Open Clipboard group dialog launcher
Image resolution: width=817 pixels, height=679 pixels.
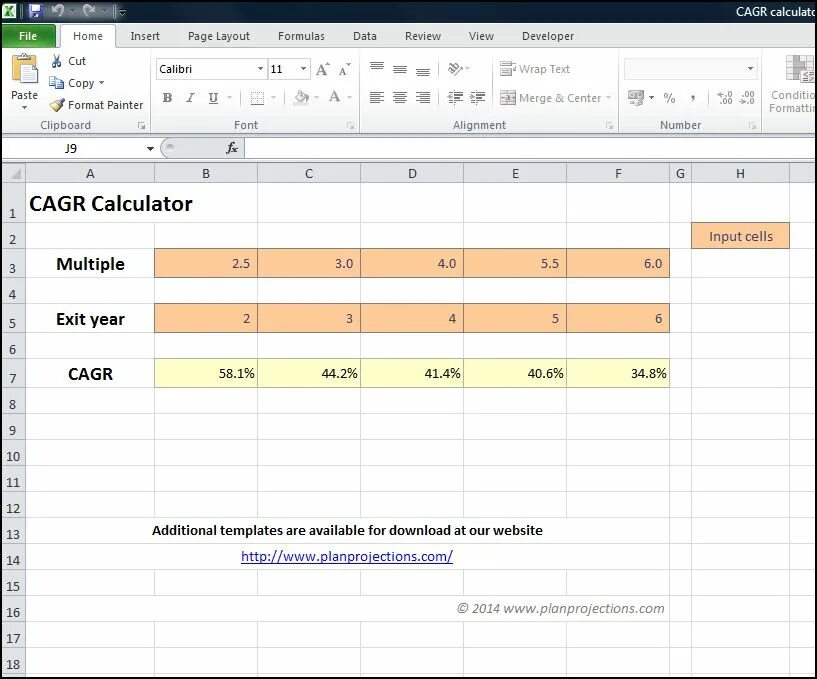(141, 126)
